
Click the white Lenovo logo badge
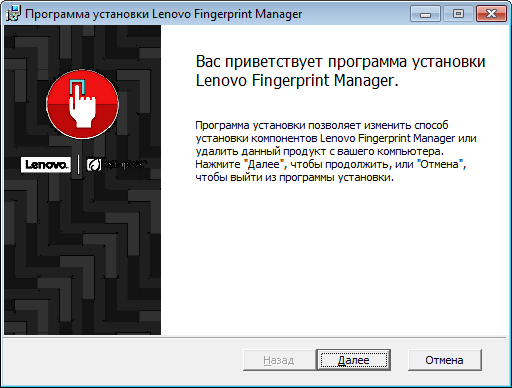click(46, 165)
